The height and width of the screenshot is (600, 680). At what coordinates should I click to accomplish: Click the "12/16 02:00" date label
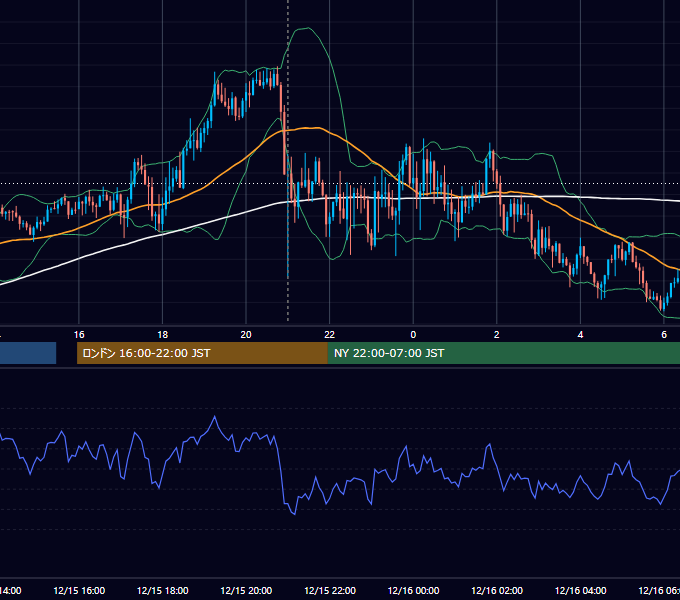pos(497,590)
